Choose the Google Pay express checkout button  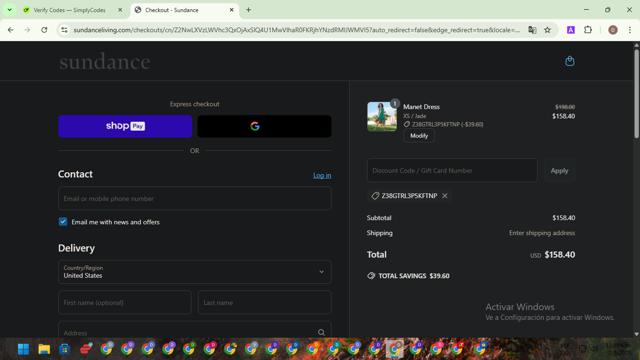point(264,126)
